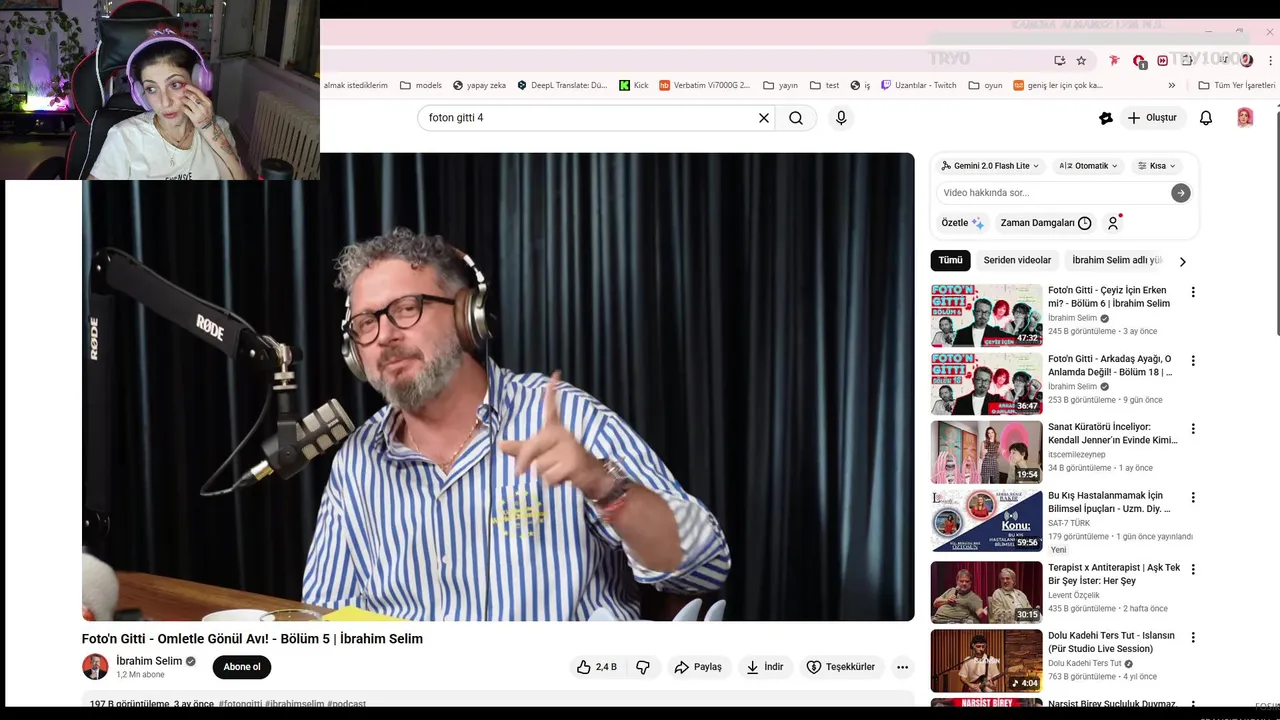This screenshot has height=720, width=1280.
Task: Click the magnifier search button
Action: tap(796, 118)
